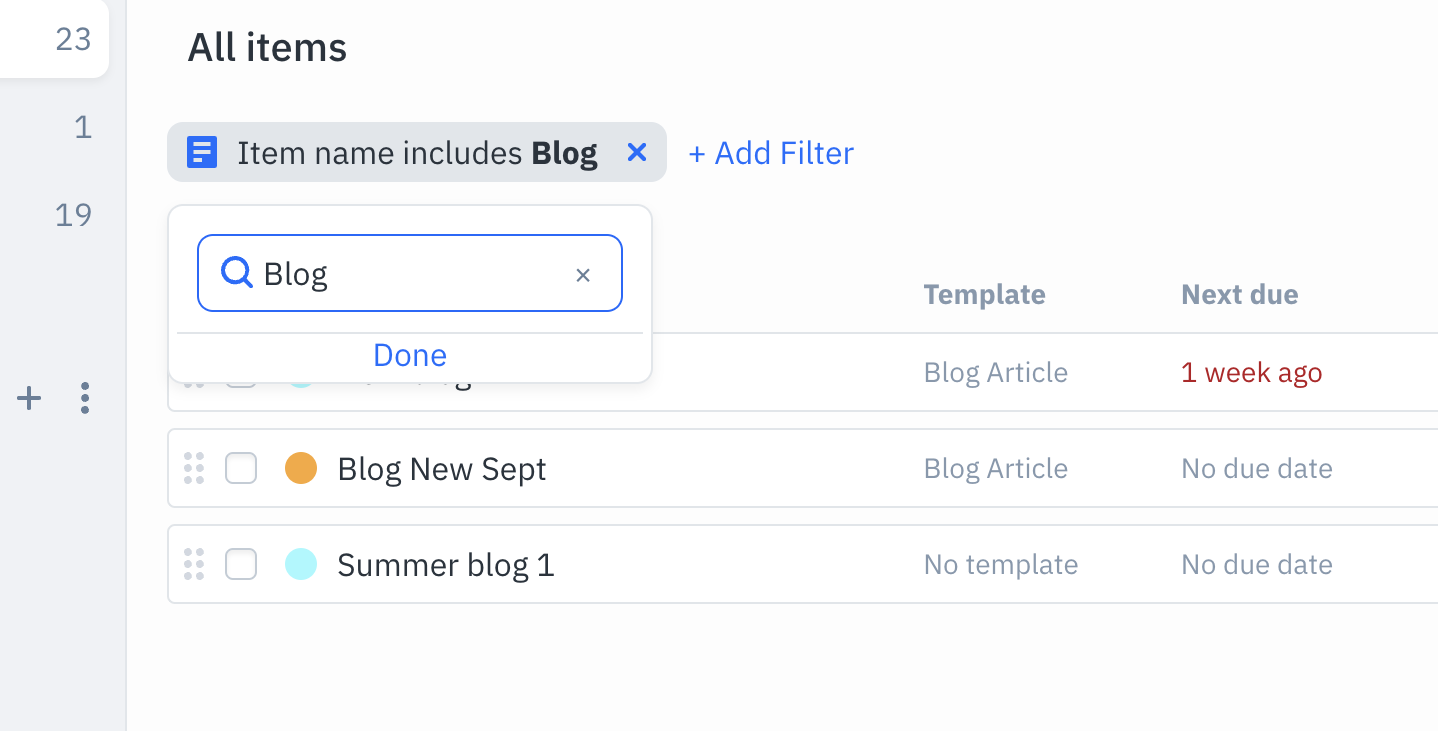Click the Done button
The image size is (1438, 731).
click(409, 355)
